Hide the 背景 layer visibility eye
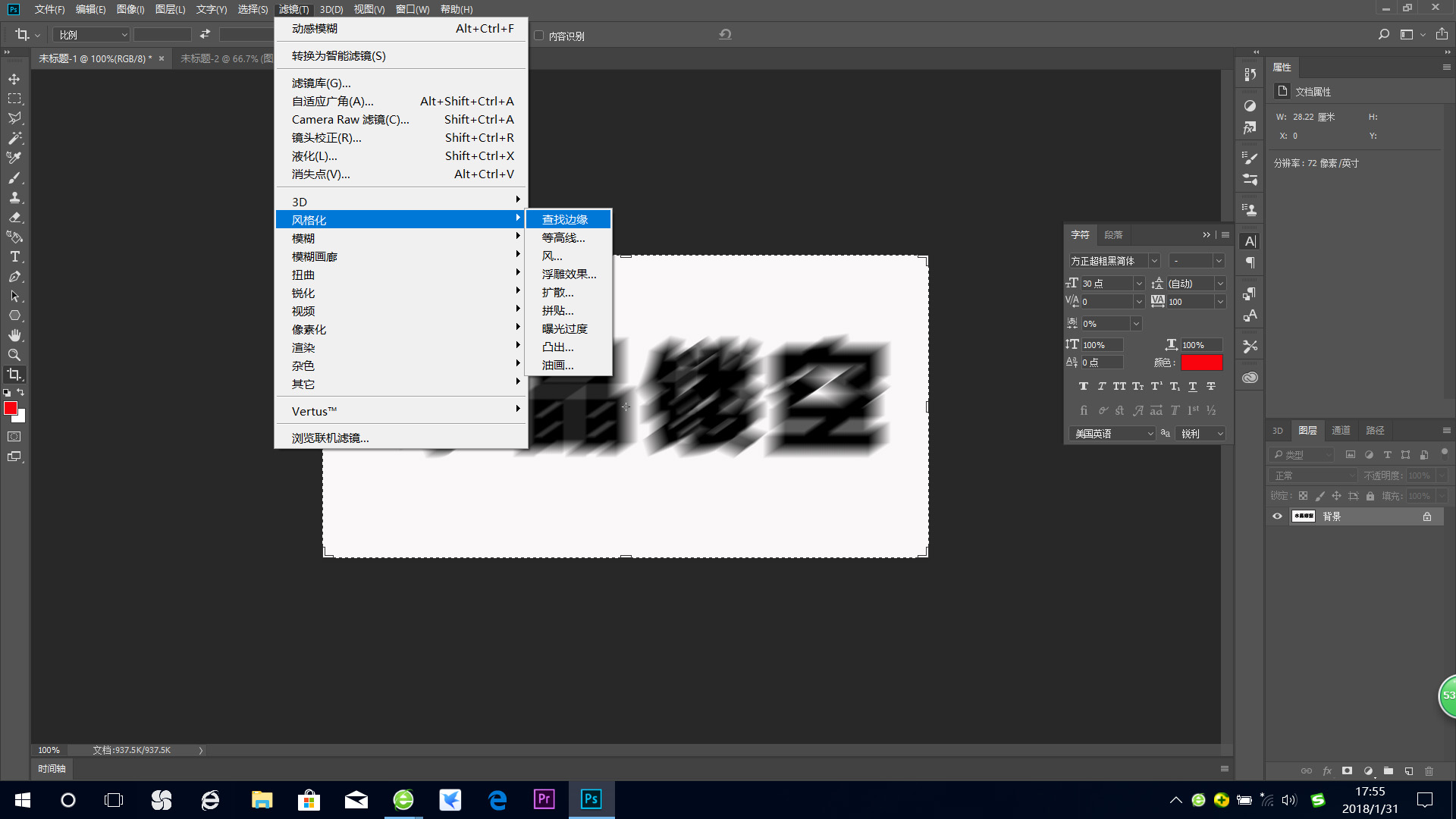1456x819 pixels. click(x=1277, y=516)
